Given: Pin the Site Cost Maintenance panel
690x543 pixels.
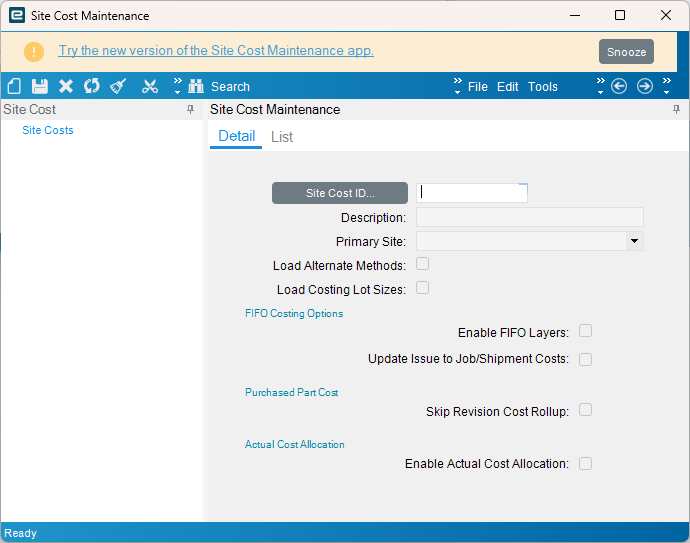Looking at the screenshot, I should tap(676, 109).
